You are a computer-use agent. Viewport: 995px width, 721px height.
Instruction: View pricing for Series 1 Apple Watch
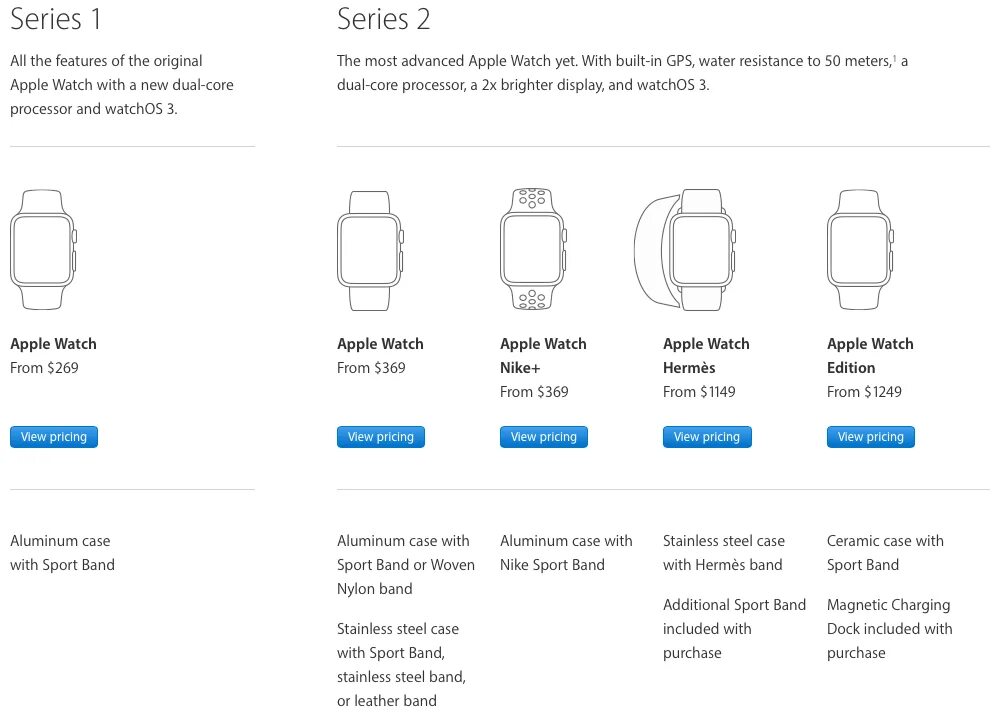[54, 437]
